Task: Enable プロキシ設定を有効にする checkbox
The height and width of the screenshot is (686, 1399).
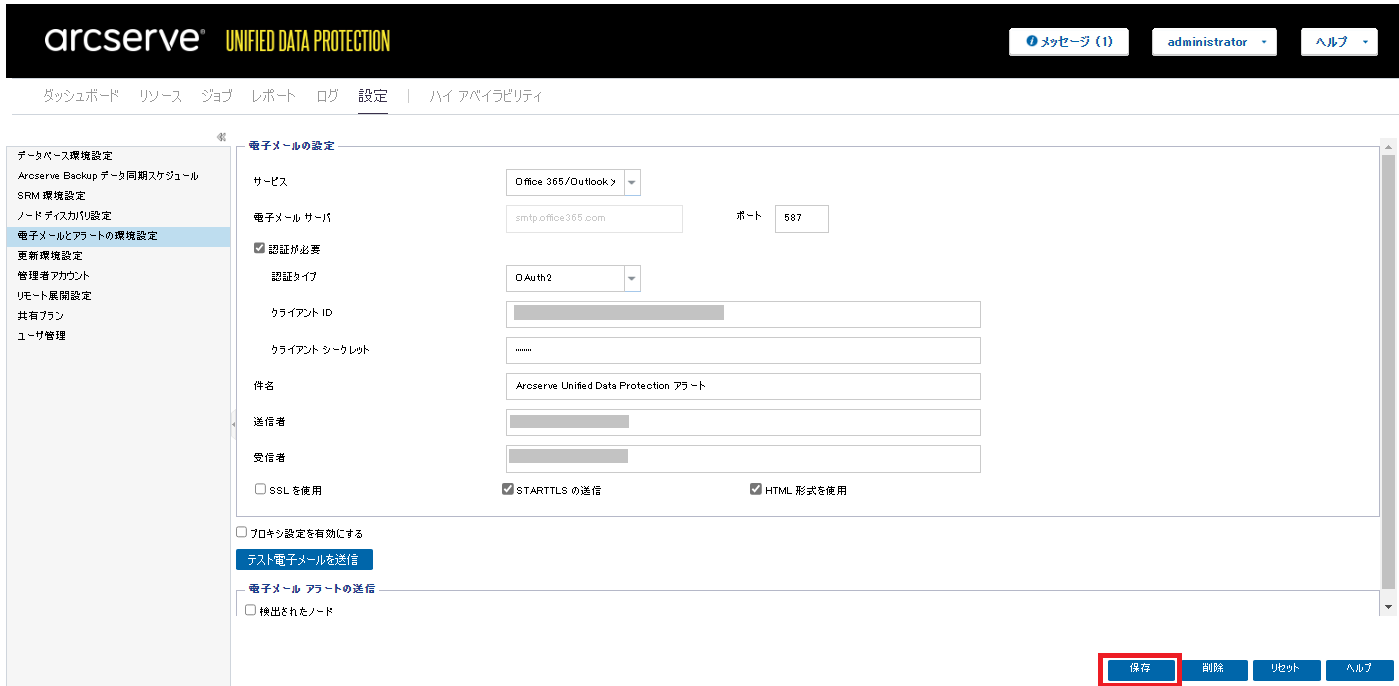Action: pyautogui.click(x=241, y=533)
